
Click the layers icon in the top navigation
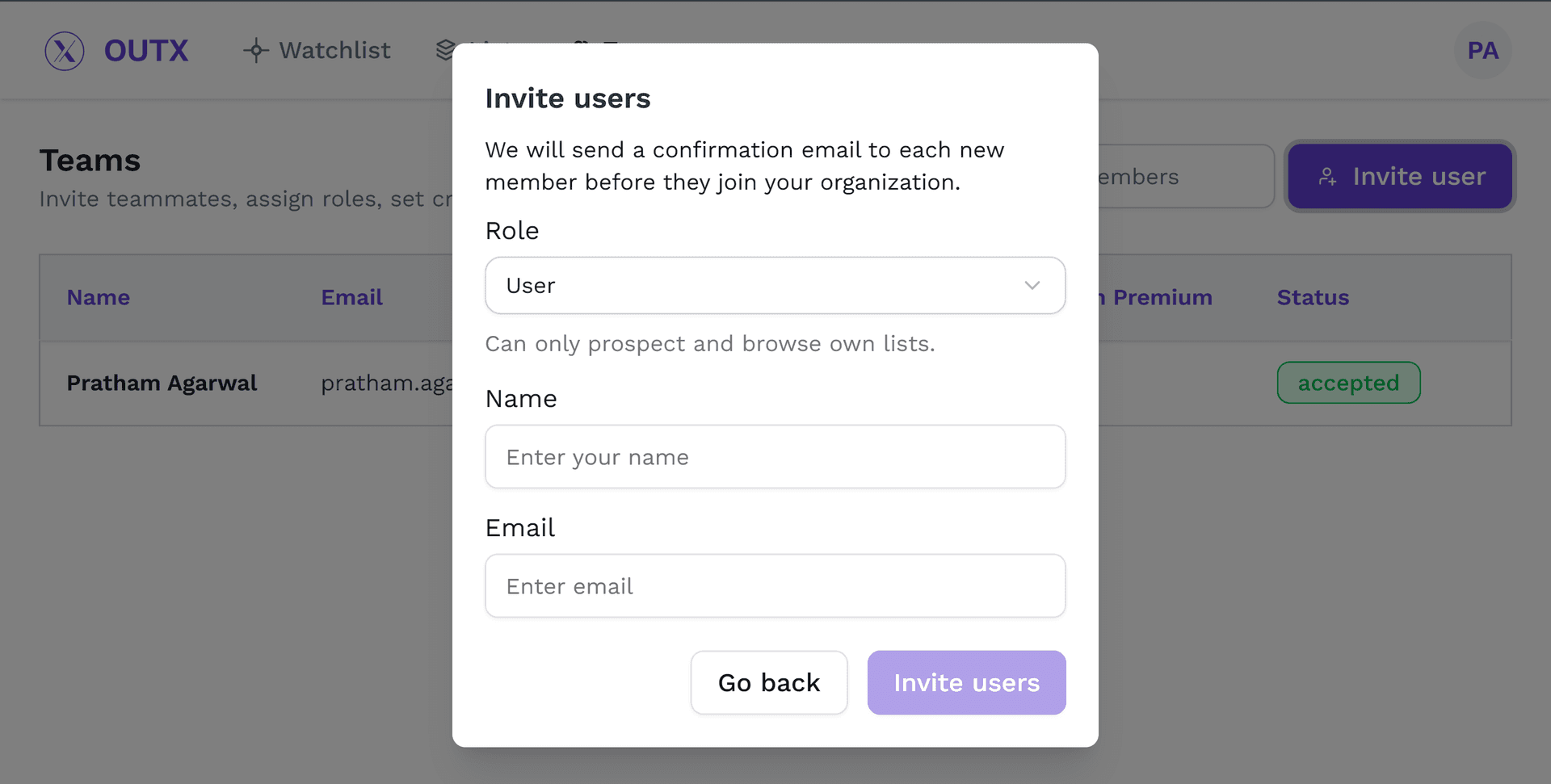443,49
